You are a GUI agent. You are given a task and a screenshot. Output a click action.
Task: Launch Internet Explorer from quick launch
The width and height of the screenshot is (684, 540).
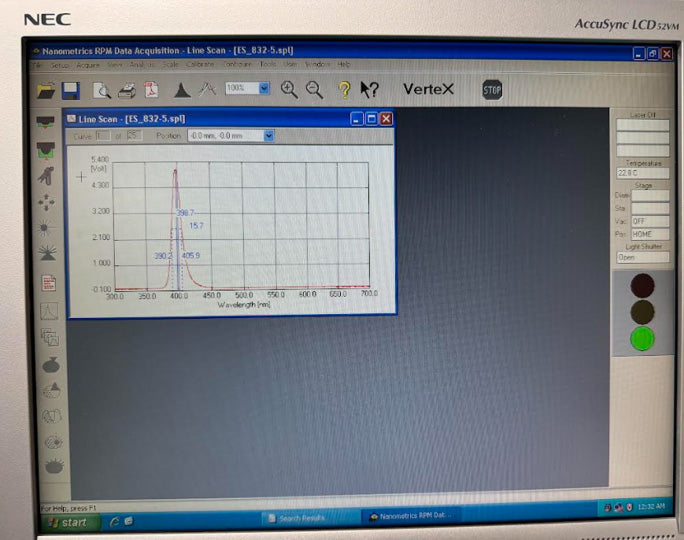(x=115, y=521)
